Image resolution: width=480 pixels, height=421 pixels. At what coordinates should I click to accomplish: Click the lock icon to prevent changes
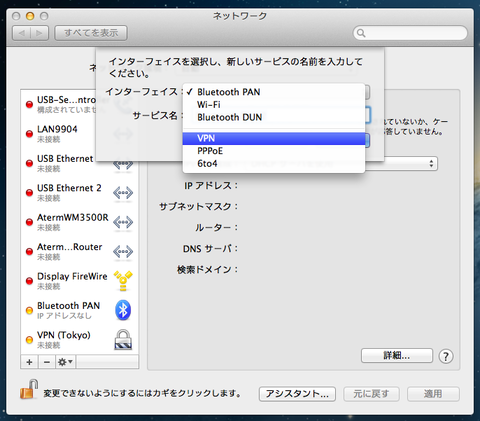(29, 389)
